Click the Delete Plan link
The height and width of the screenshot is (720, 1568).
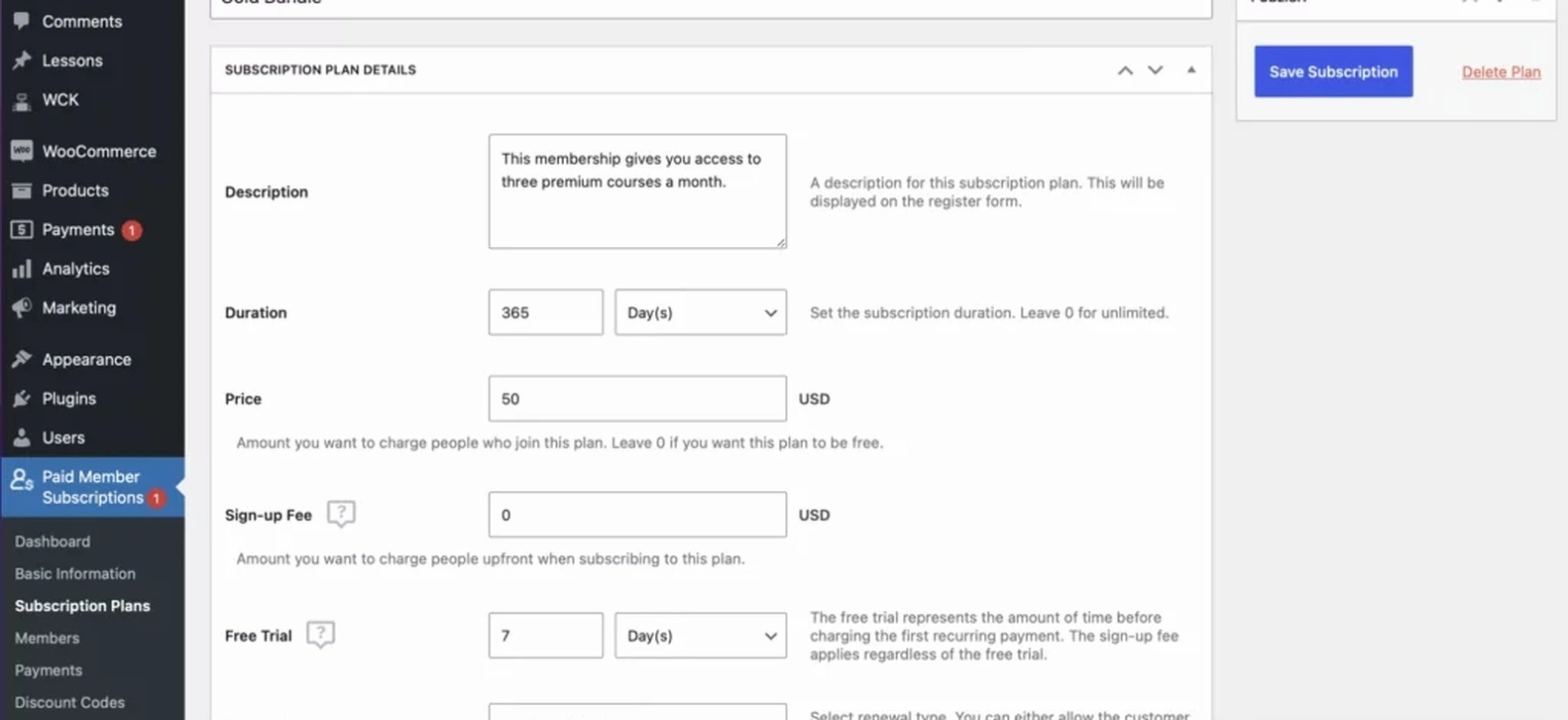1501,71
